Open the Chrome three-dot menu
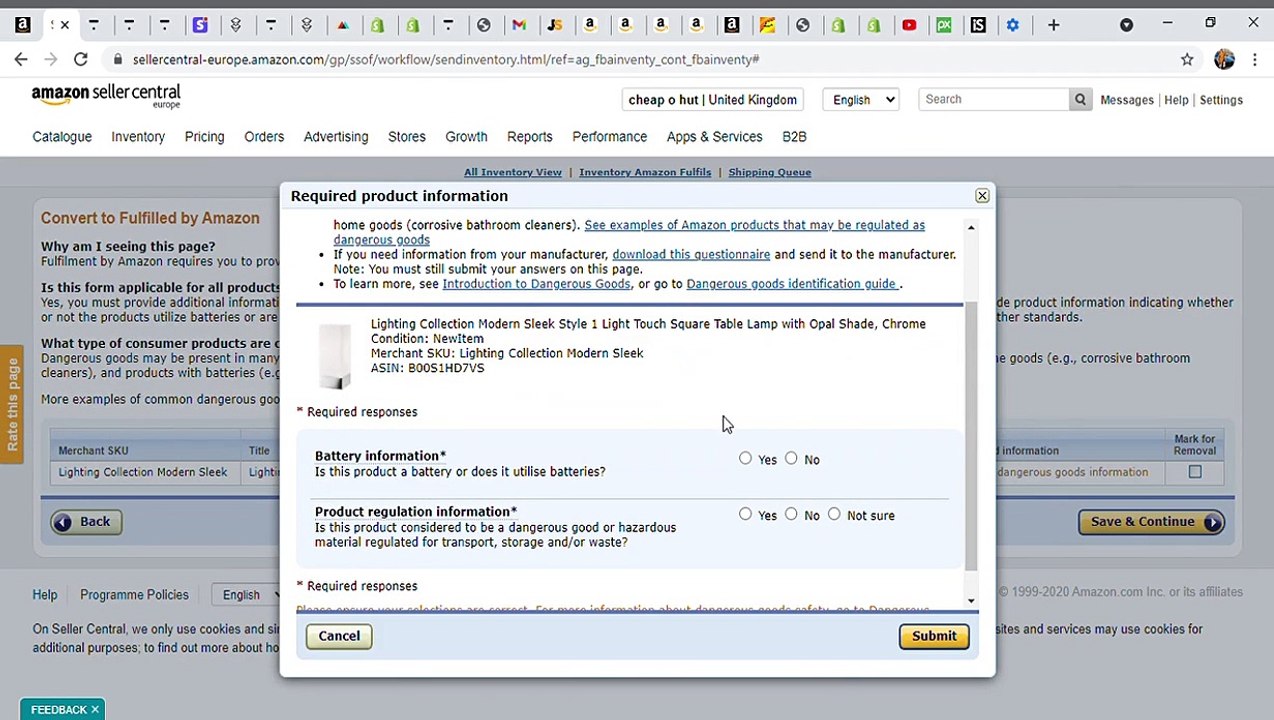The width and height of the screenshot is (1274, 720). tap(1254, 60)
